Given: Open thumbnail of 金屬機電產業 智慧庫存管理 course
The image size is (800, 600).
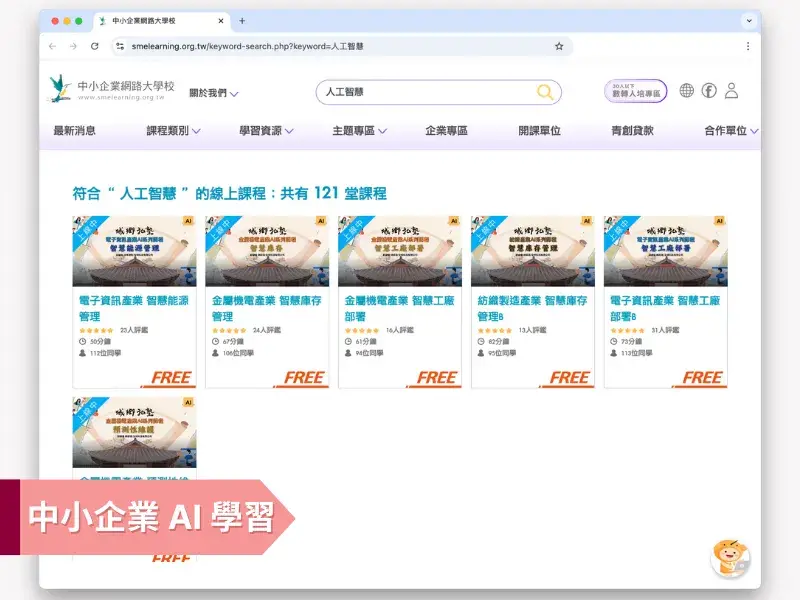Looking at the screenshot, I should (x=267, y=251).
